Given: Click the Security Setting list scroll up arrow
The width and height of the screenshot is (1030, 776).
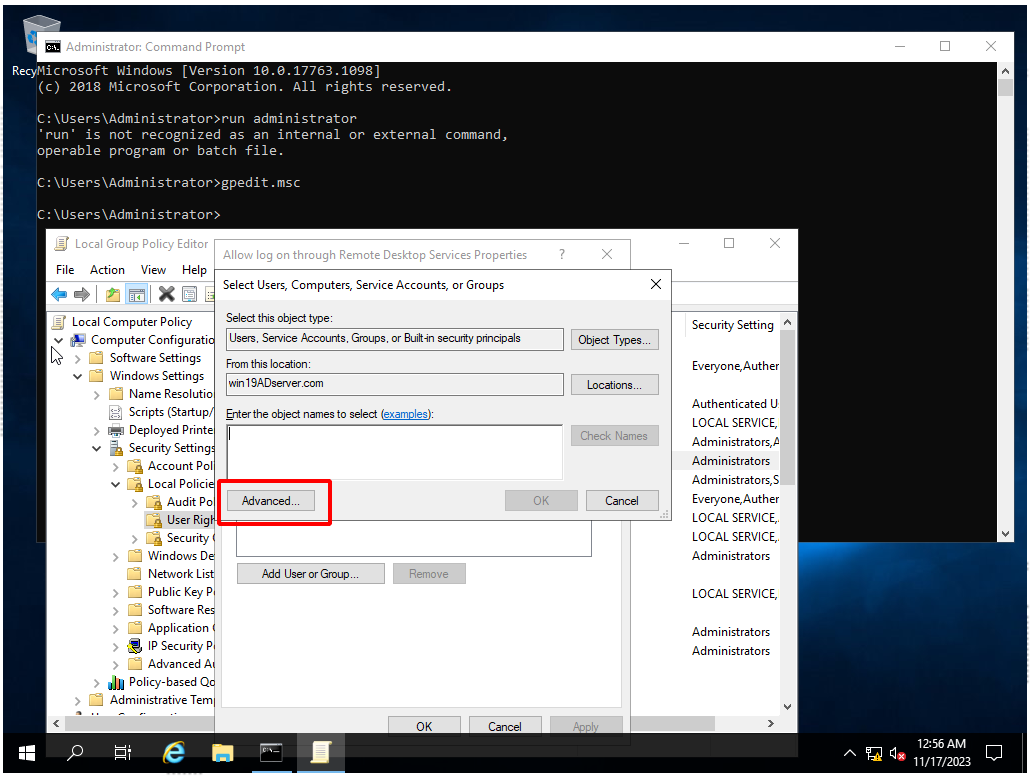Looking at the screenshot, I should coord(787,323).
